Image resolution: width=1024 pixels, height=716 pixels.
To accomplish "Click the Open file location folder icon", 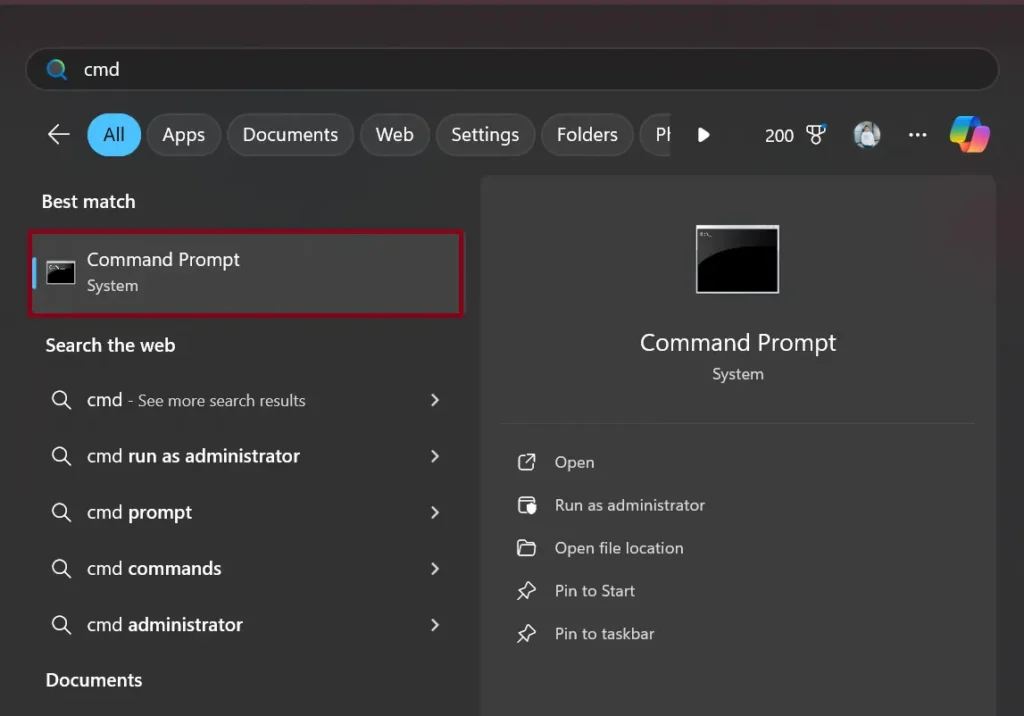I will (526, 547).
